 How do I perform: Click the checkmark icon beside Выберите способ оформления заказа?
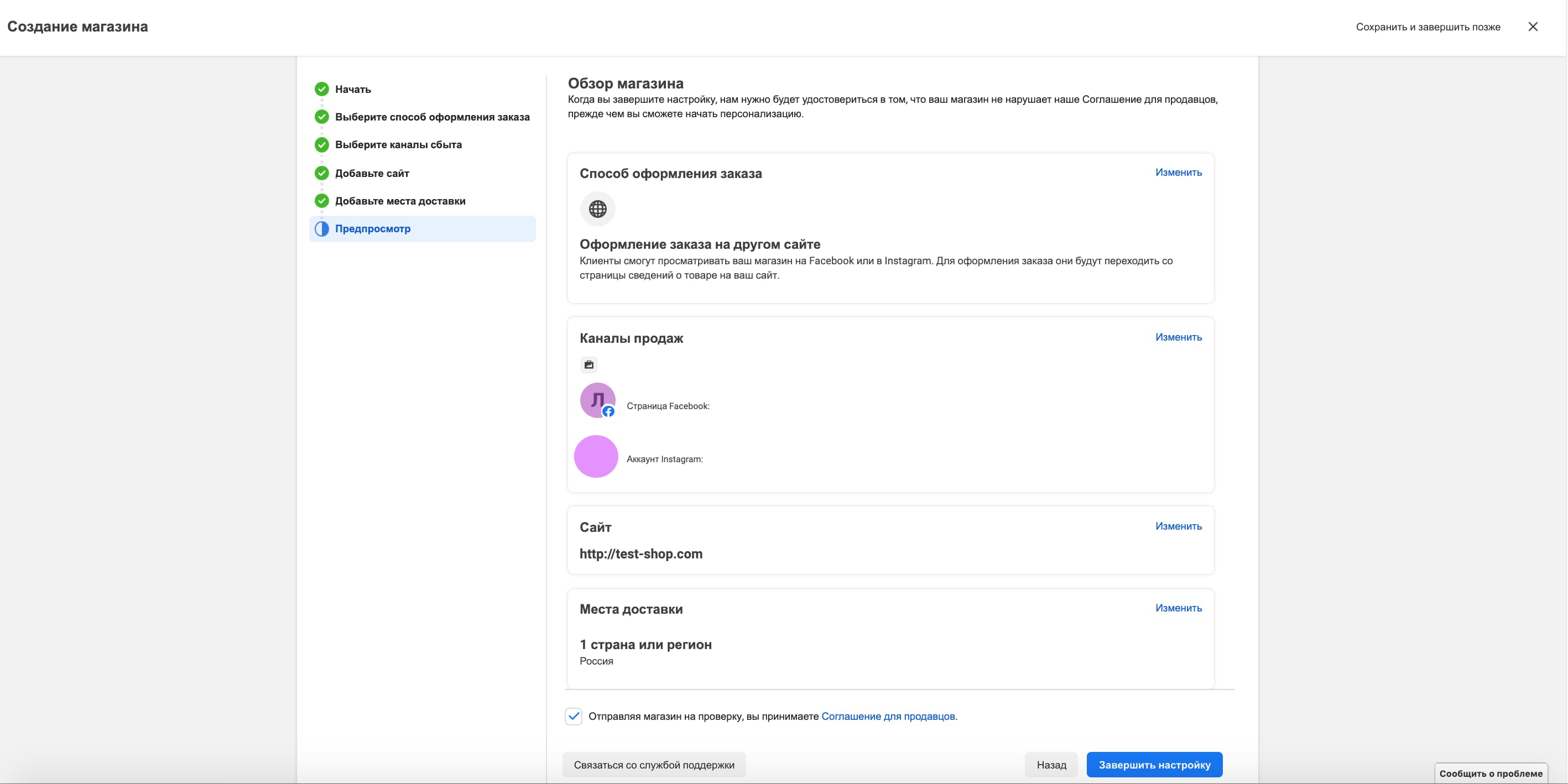point(321,116)
